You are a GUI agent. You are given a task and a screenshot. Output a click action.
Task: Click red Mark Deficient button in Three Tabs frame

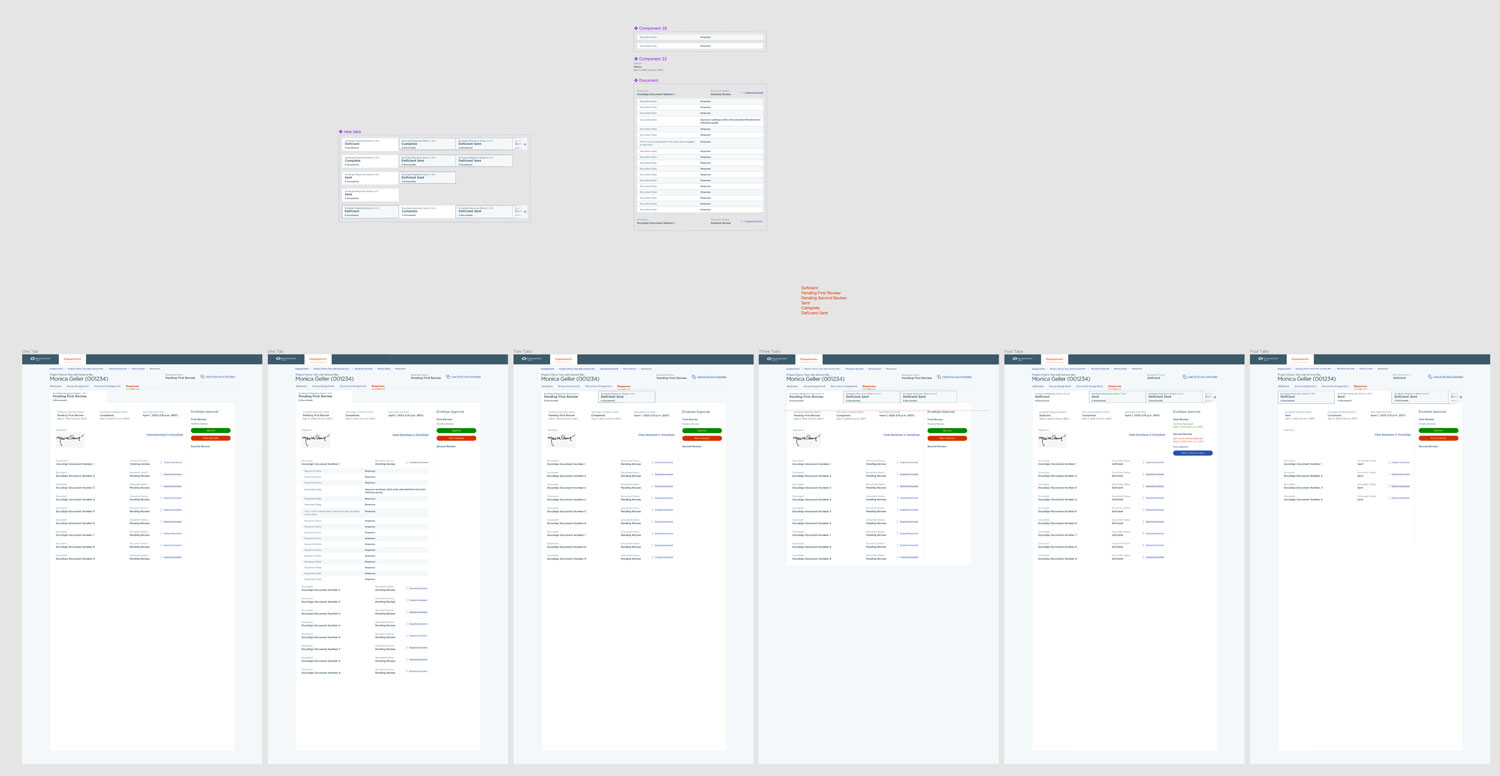[947, 438]
